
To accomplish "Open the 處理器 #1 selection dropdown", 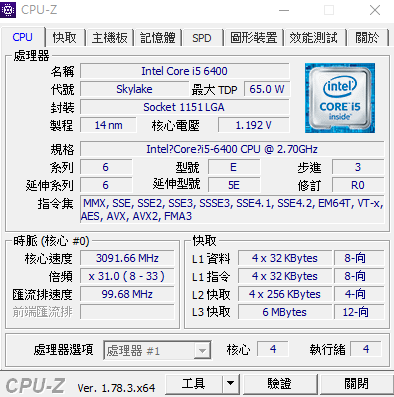I will [157, 350].
